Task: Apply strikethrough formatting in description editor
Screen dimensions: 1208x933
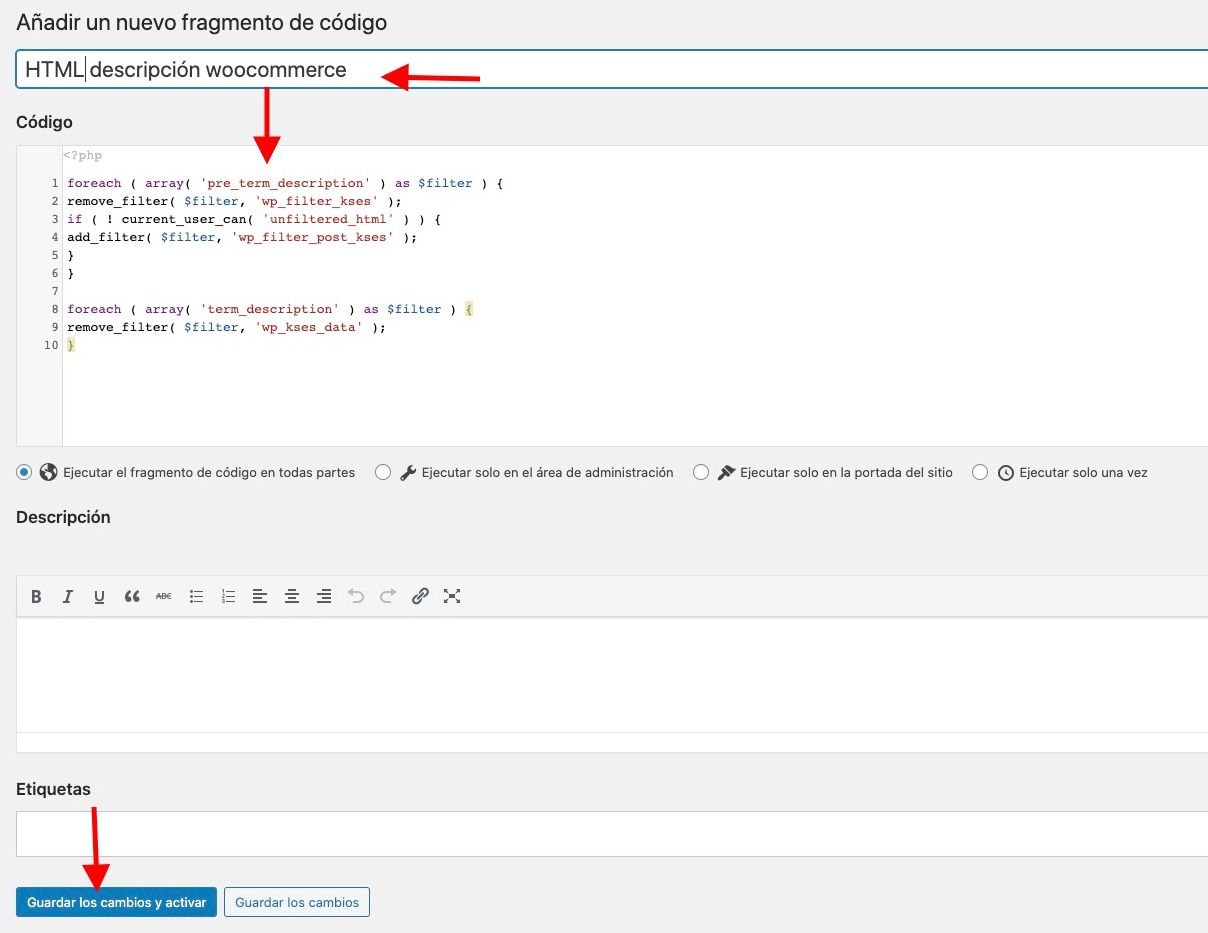Action: [164, 596]
